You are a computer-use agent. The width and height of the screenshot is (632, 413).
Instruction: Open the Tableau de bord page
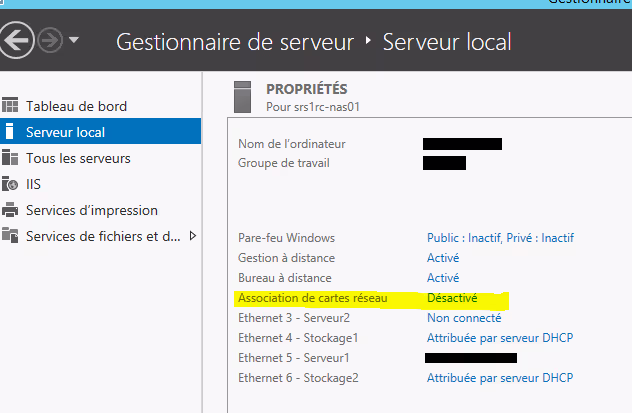coord(76,106)
